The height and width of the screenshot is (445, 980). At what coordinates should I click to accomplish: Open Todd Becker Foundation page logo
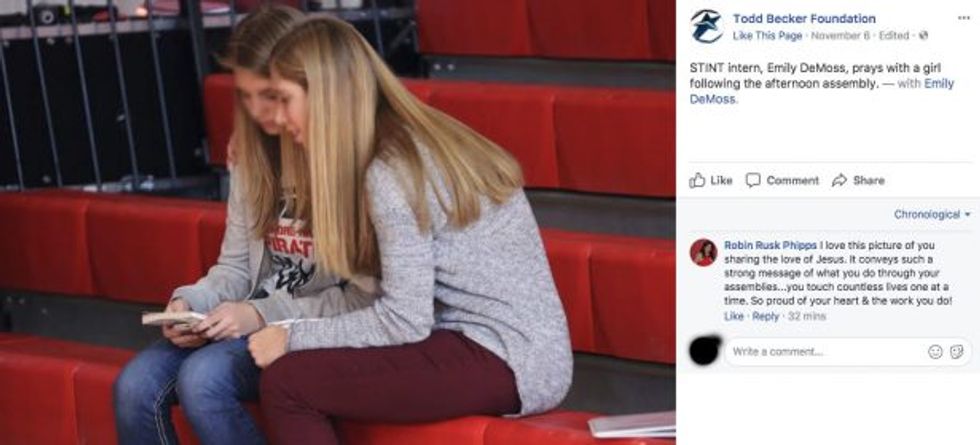[706, 26]
